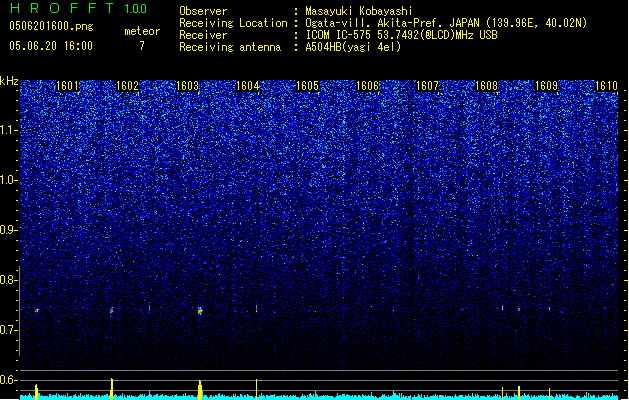Viewport: 629px width, 400px height.
Task: Click the 0.7 kHz axis tick label
Action: 8,330
